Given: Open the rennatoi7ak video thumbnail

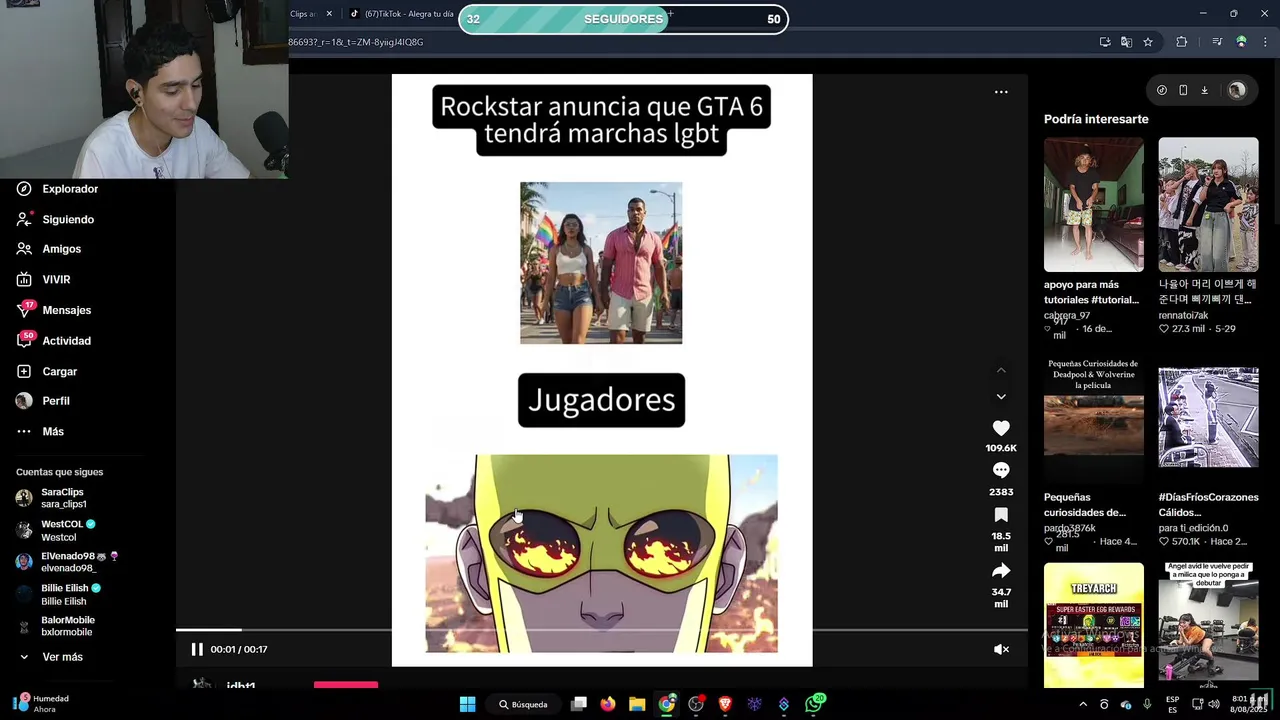Looking at the screenshot, I should pos(1208,205).
